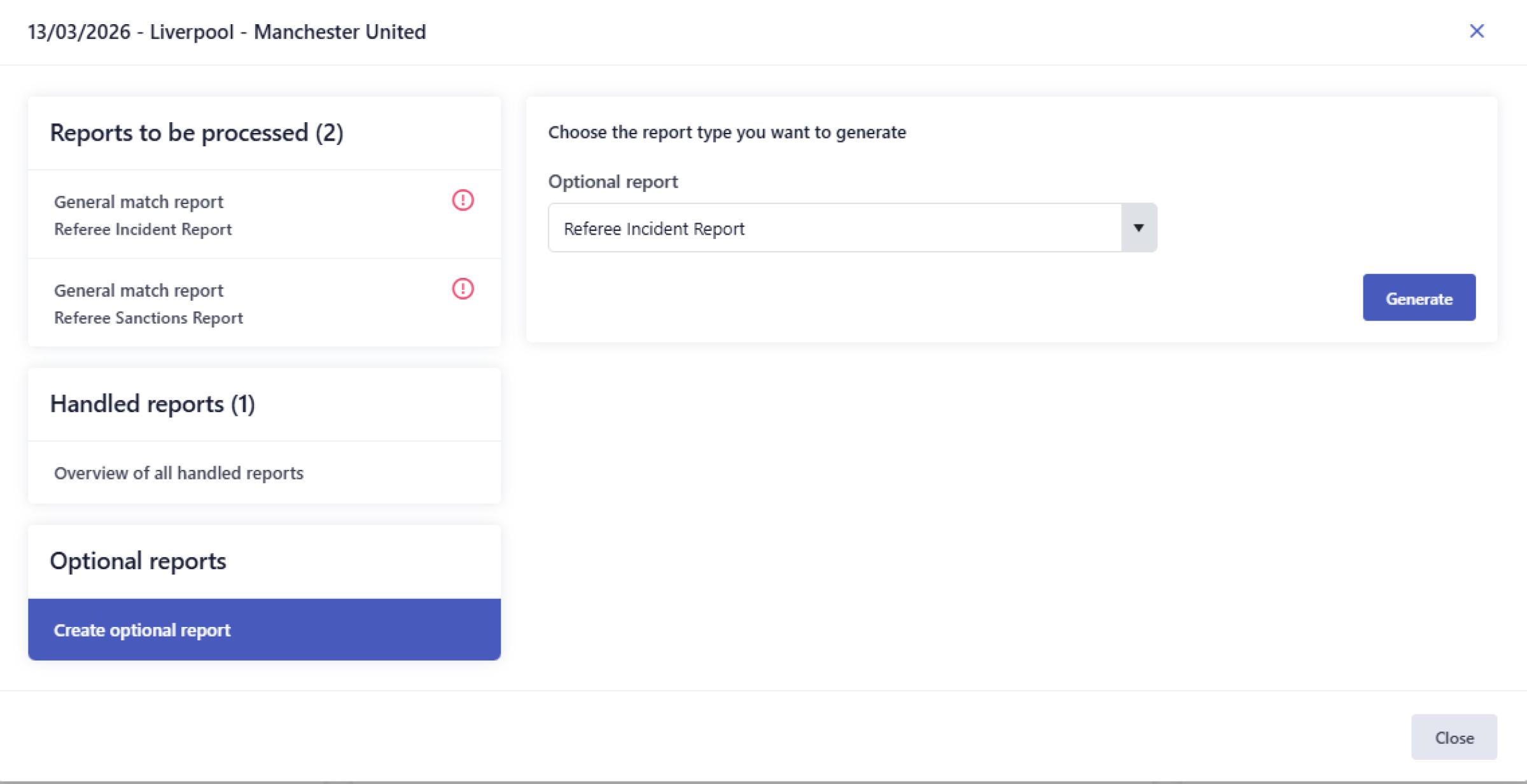
Task: Click General match report above Referee Incident Report
Action: coord(139,202)
